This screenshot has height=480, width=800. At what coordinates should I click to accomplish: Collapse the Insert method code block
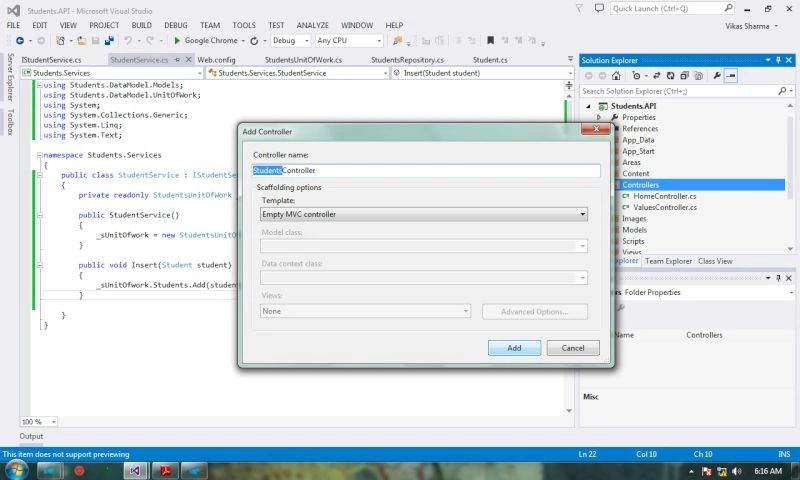point(39,265)
